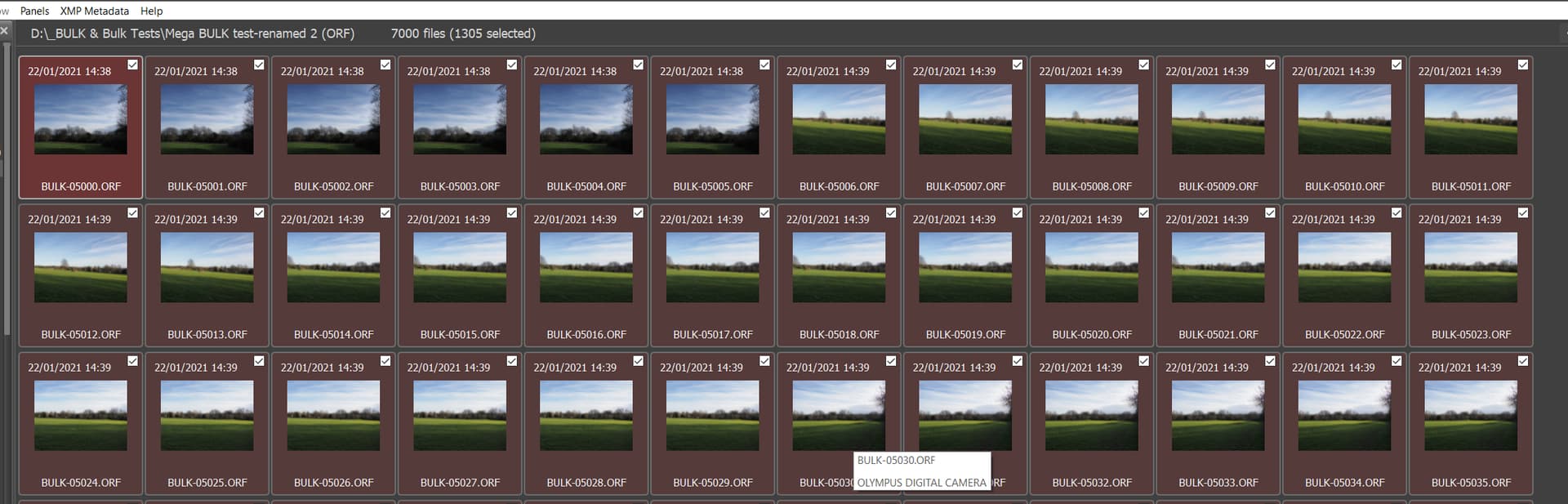Untick the checkbox on BULK-05024.ORF
This screenshot has width=1568, height=504.
click(x=132, y=360)
